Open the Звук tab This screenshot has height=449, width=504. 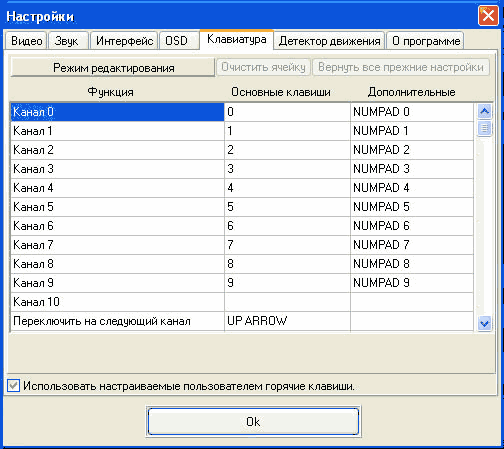tap(67, 41)
